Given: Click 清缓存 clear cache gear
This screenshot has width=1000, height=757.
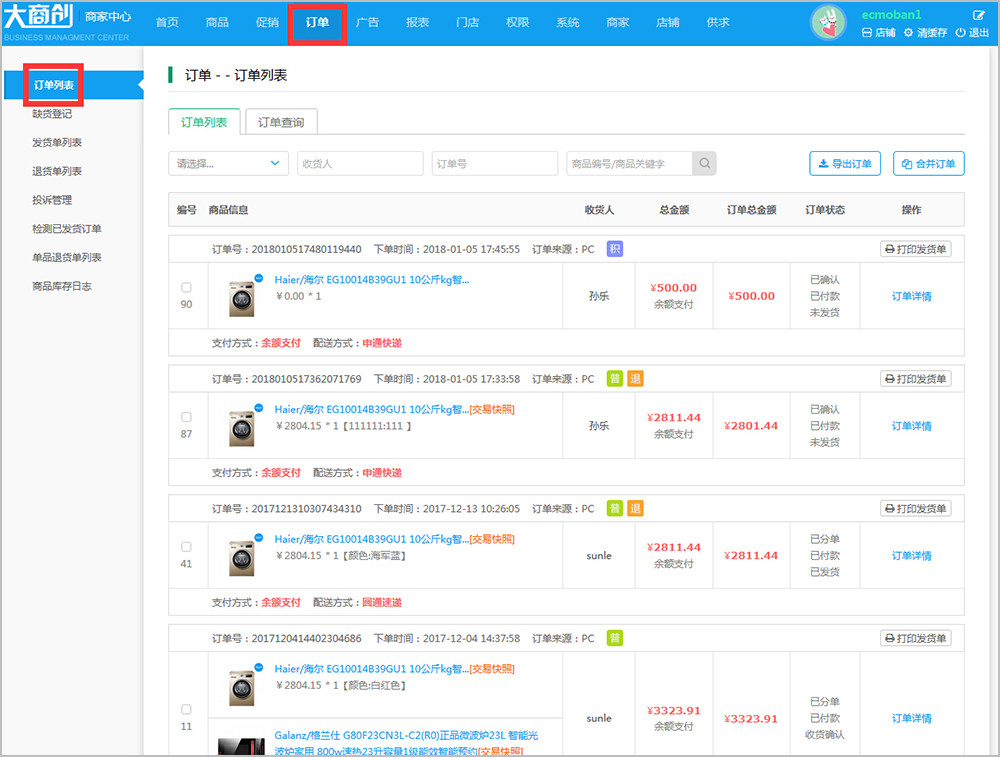Looking at the screenshot, I should click(925, 33).
